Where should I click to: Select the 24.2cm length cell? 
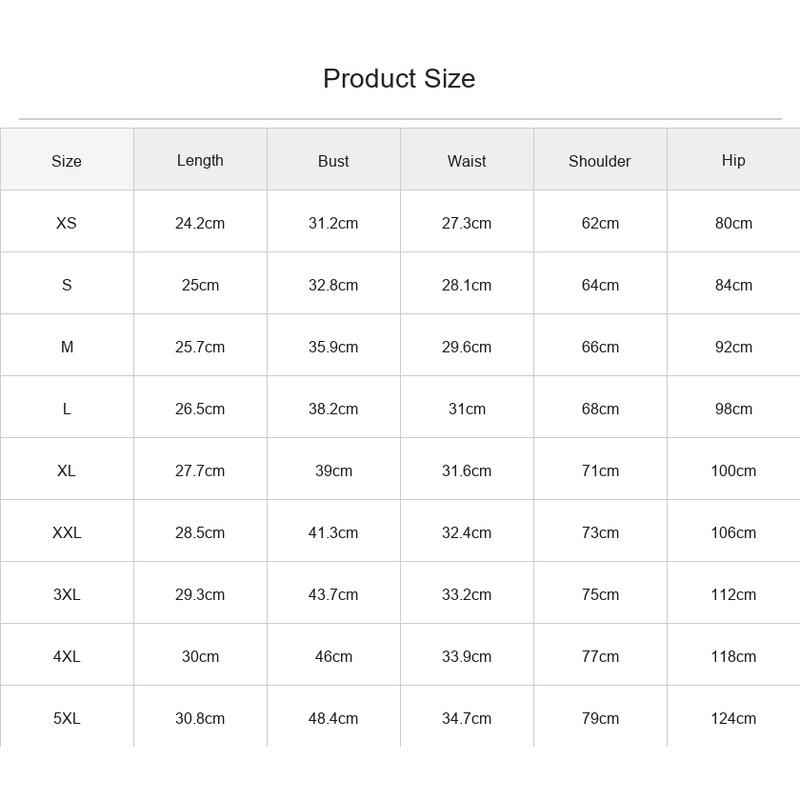(200, 223)
